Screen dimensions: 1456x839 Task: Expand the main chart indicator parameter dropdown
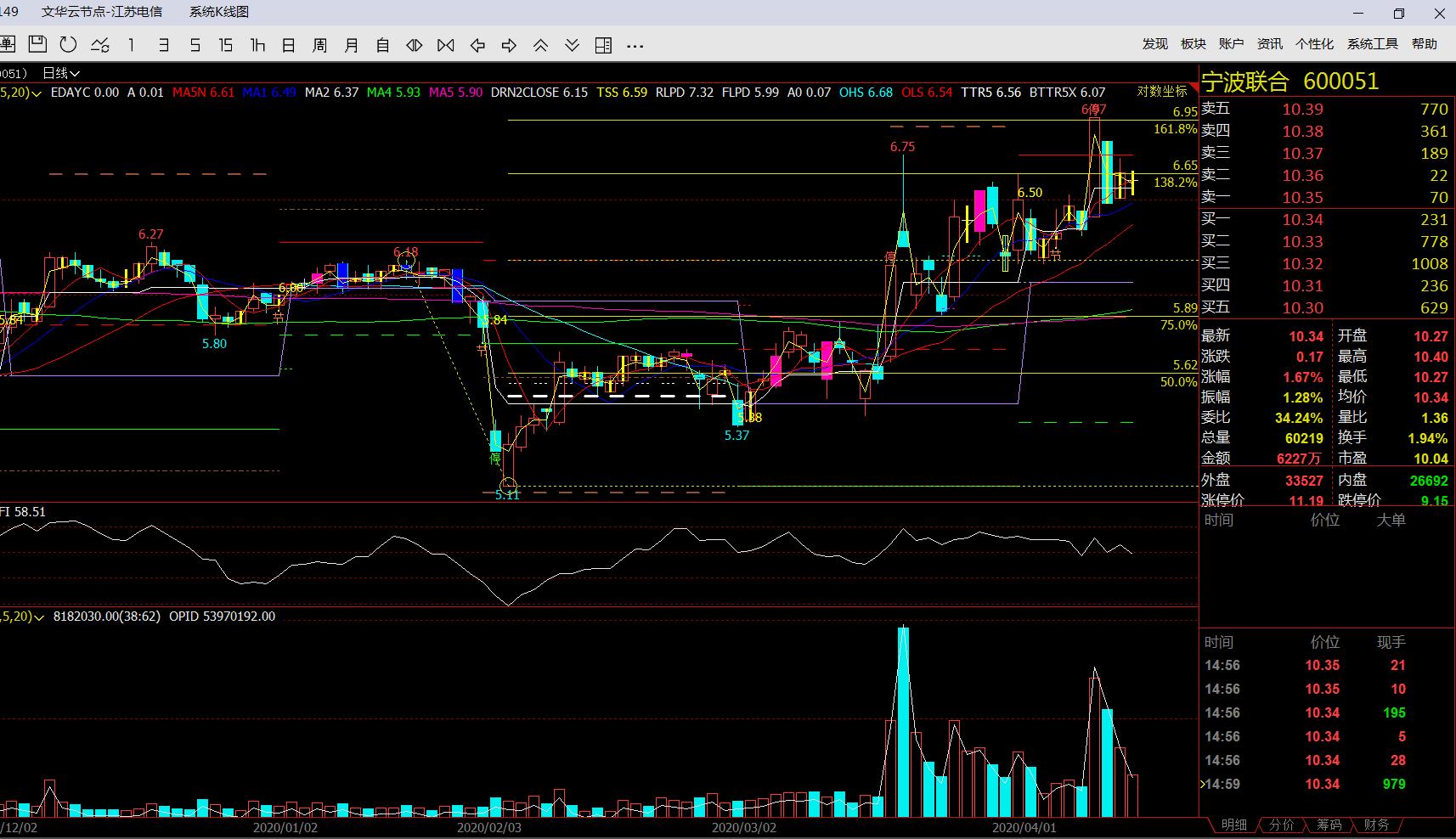(x=35, y=93)
